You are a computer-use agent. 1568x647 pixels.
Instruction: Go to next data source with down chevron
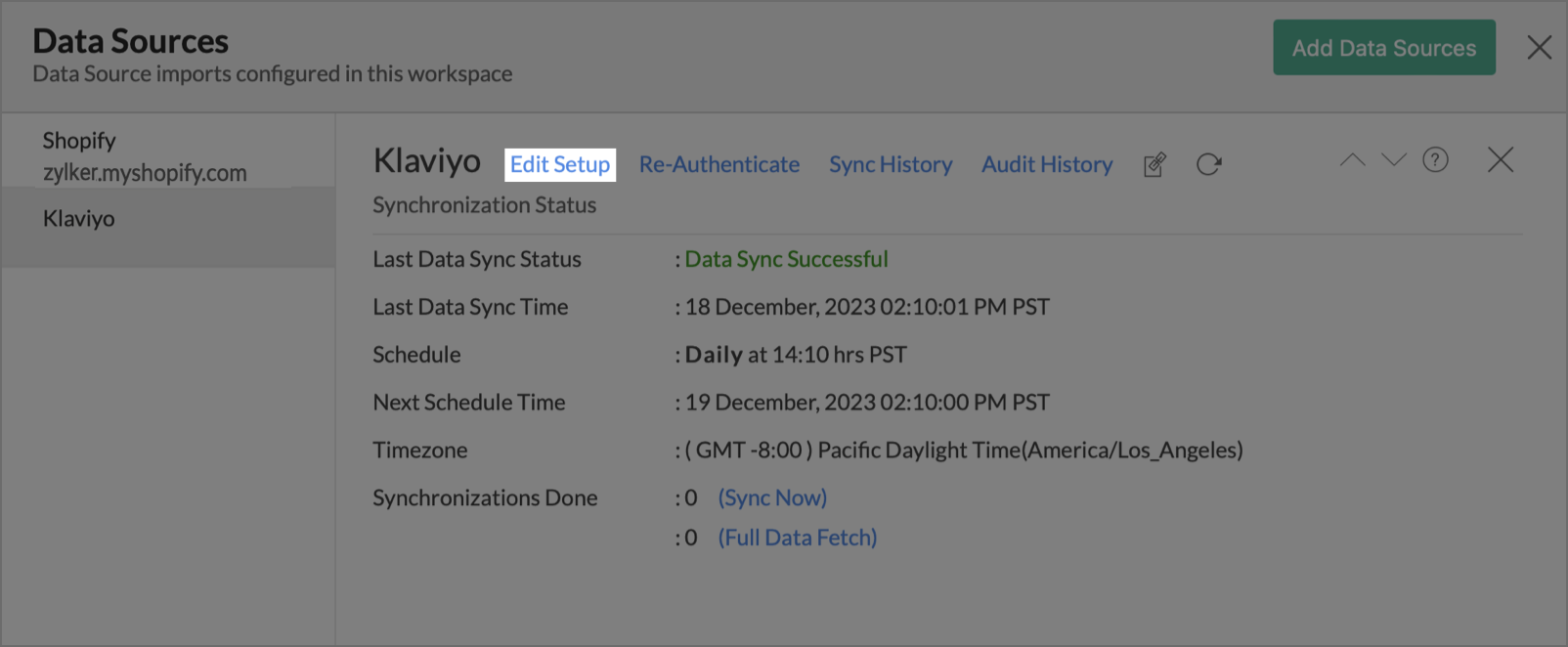click(x=1394, y=160)
